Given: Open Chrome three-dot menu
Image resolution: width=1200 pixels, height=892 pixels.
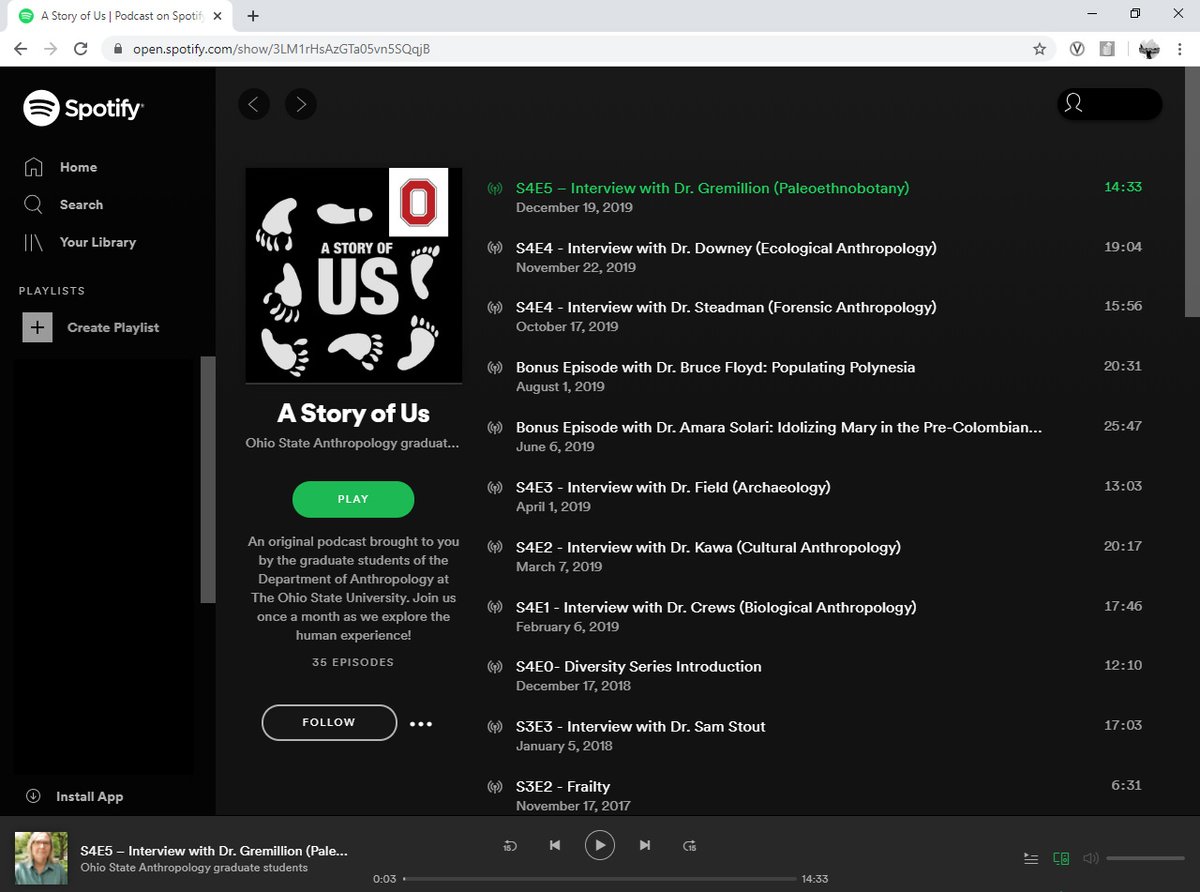Looking at the screenshot, I should click(1181, 48).
